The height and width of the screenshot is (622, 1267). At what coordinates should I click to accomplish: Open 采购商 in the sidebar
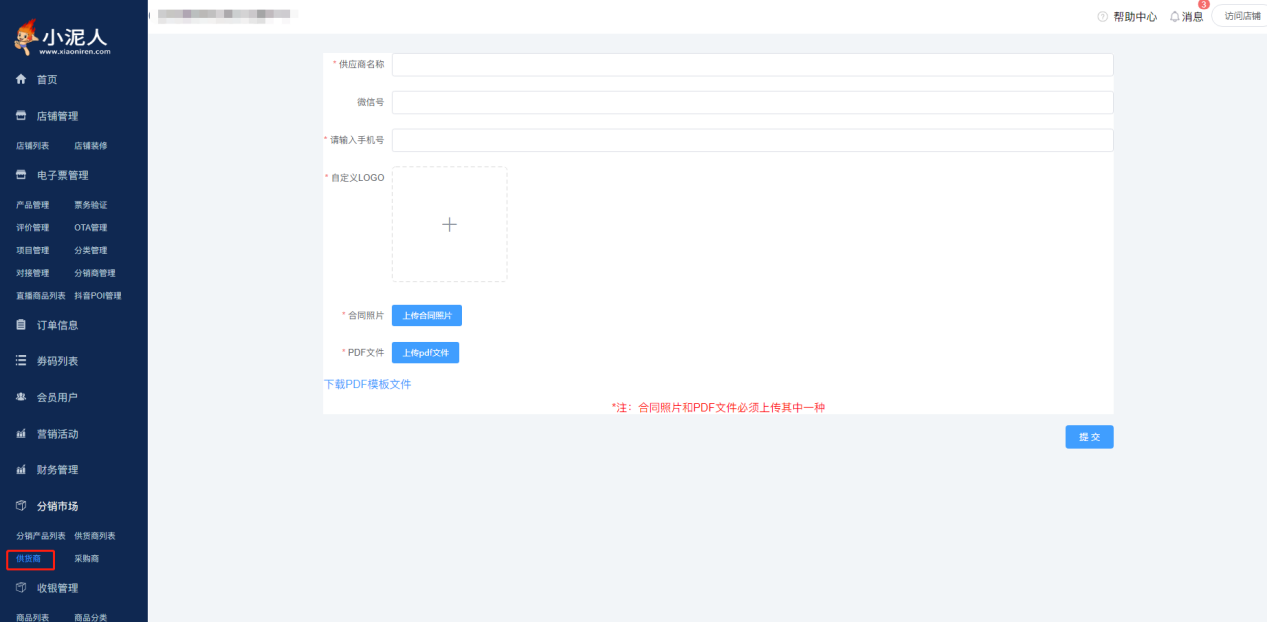pyautogui.click(x=86, y=559)
